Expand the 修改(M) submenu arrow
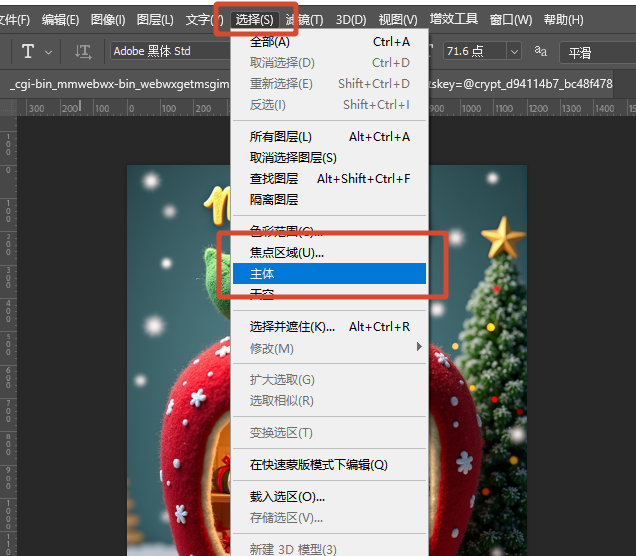This screenshot has height=556, width=636. [x=419, y=347]
